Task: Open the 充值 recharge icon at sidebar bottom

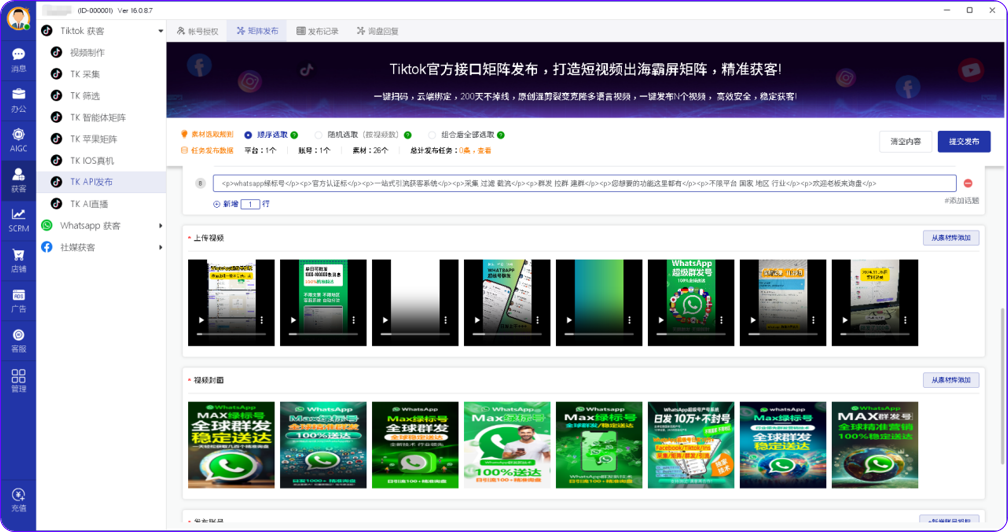Action: [19, 500]
